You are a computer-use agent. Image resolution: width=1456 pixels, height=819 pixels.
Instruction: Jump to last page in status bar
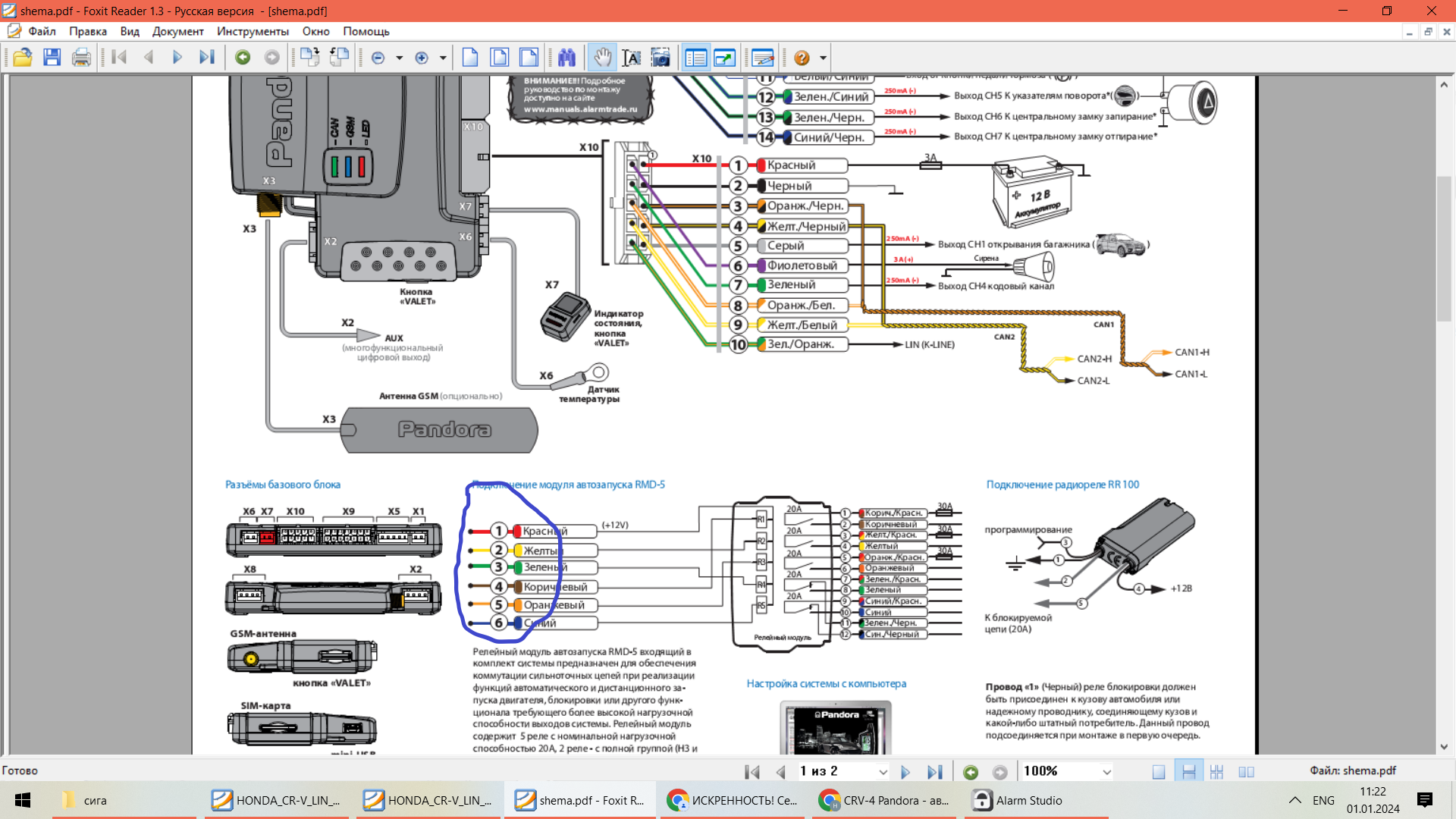[x=935, y=772]
